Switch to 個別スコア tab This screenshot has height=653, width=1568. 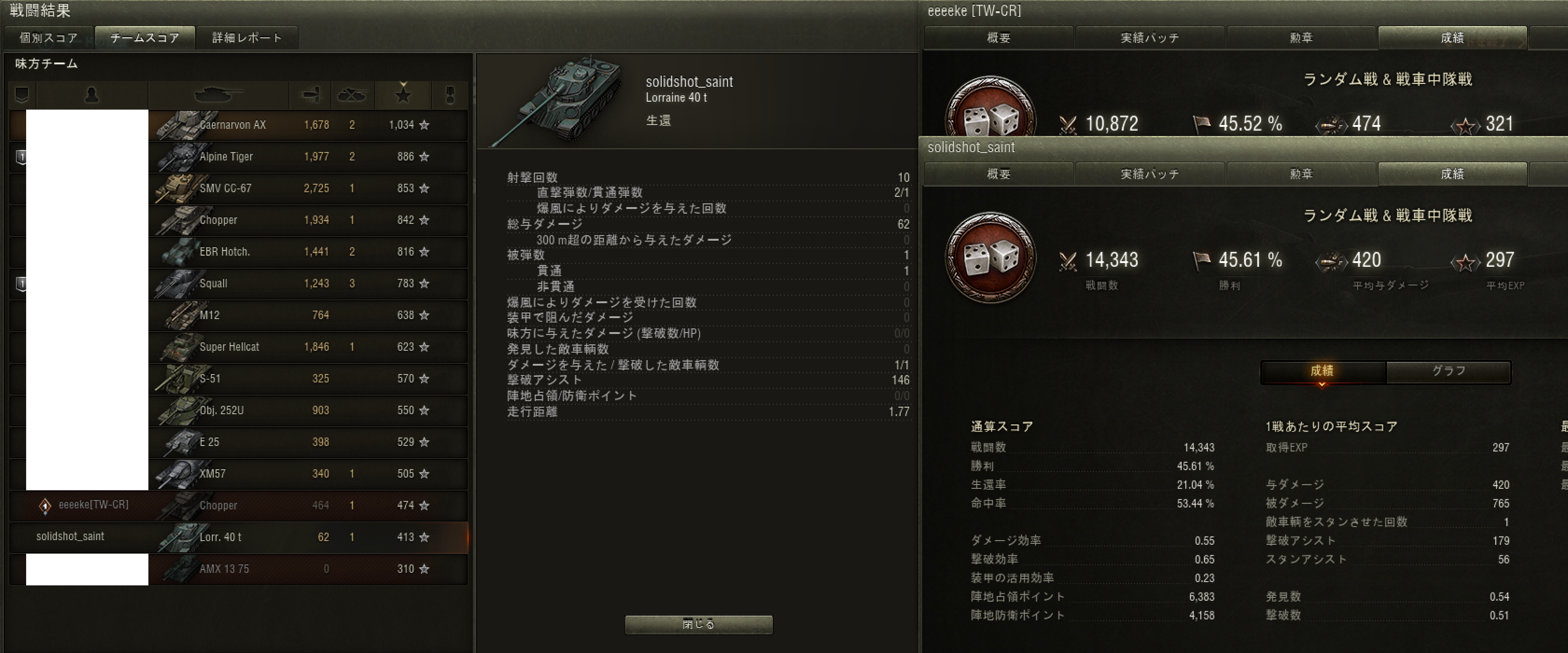(x=49, y=38)
